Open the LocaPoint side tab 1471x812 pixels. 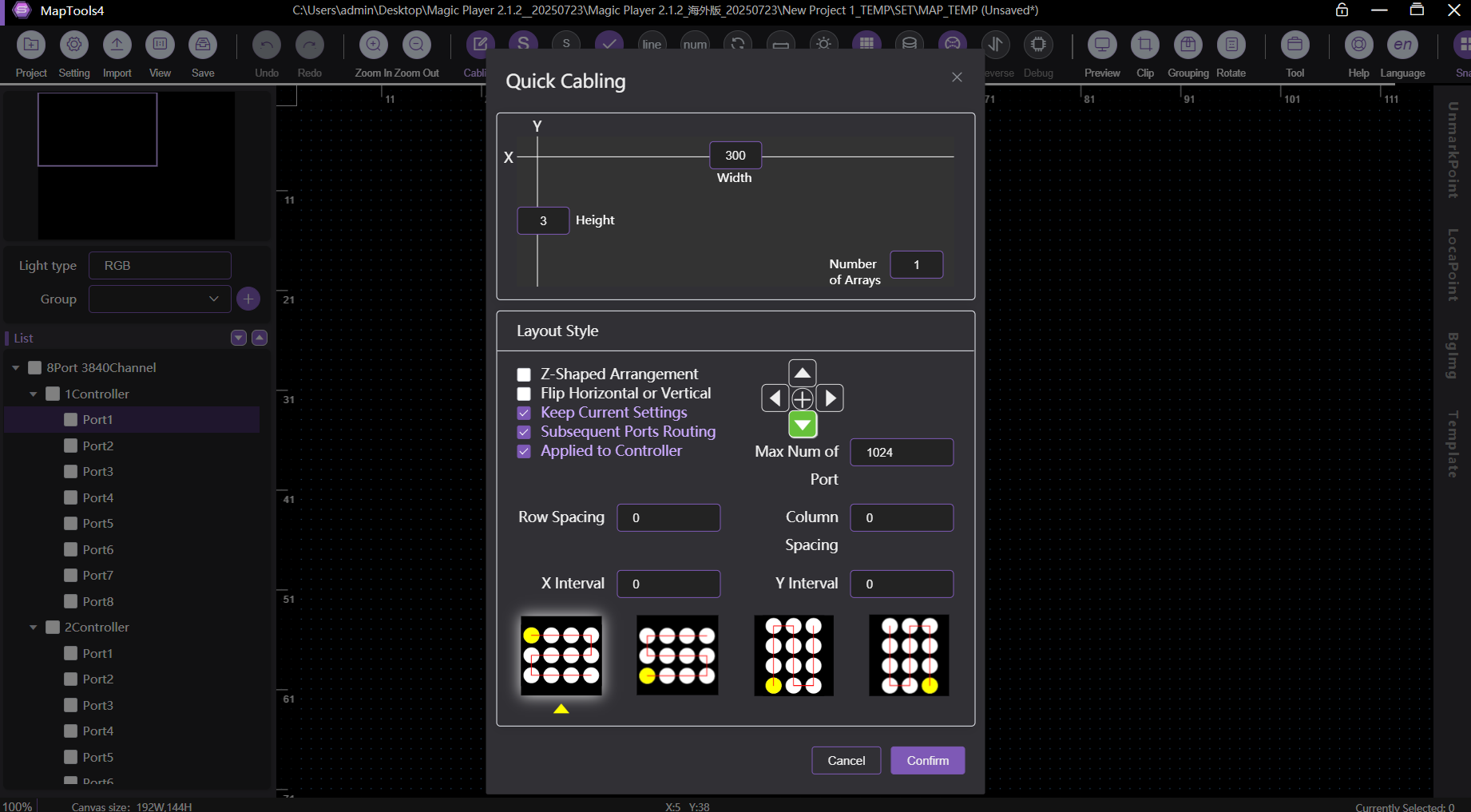1453,265
